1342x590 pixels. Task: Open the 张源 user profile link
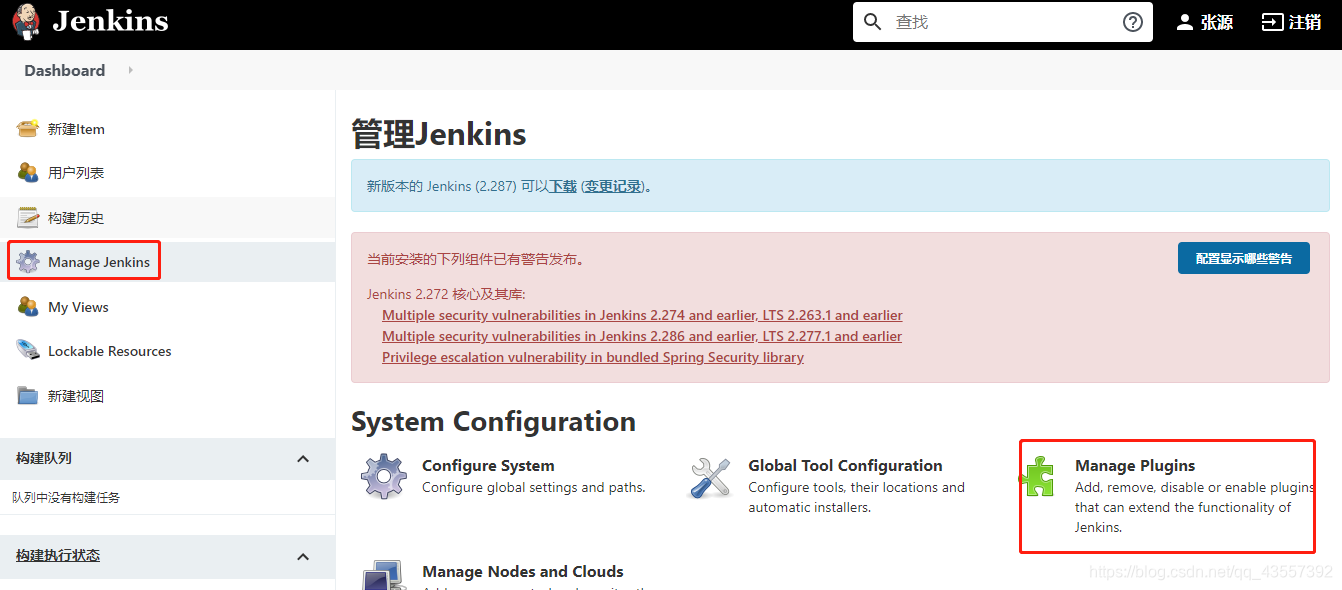pos(1217,22)
